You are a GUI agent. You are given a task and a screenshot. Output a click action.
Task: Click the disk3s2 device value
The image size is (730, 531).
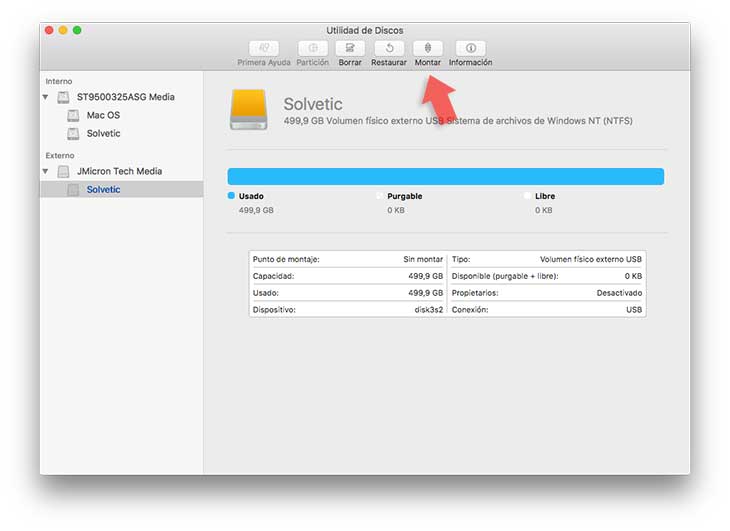429,309
